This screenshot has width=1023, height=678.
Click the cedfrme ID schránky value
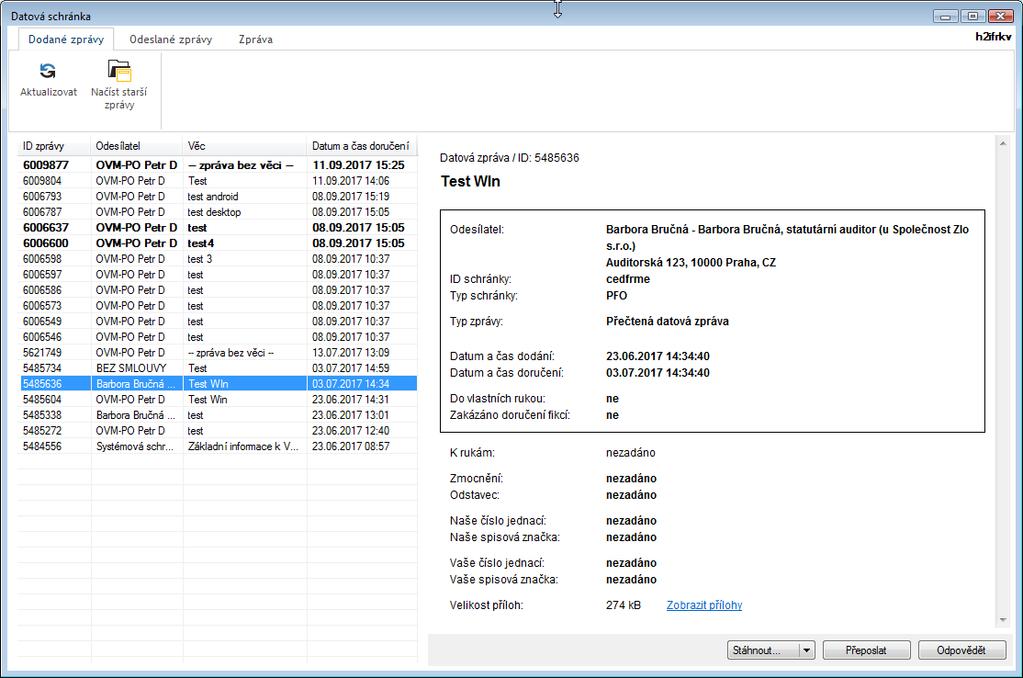[628, 279]
